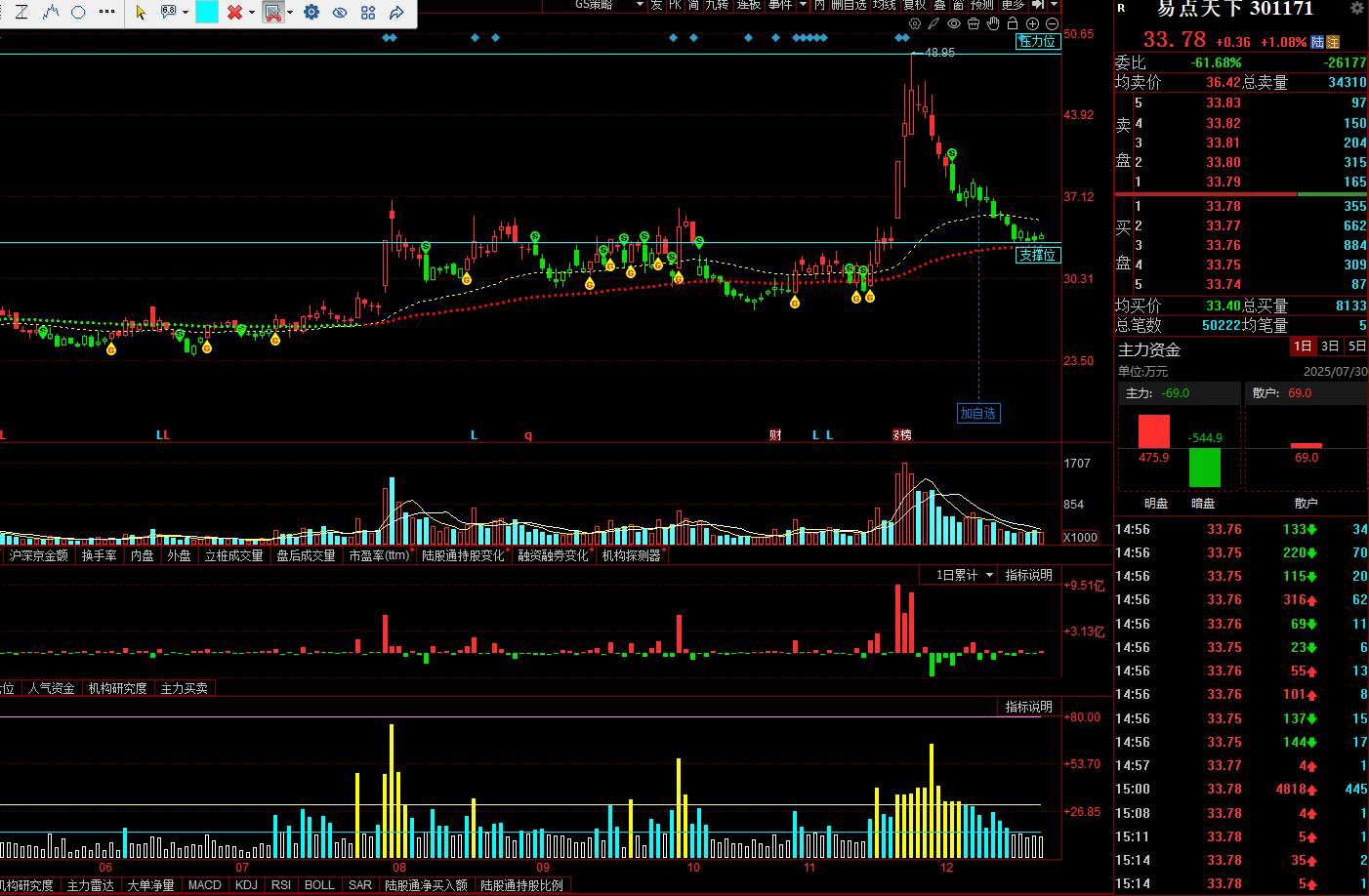Open the 事件 events menu

click(x=780, y=5)
